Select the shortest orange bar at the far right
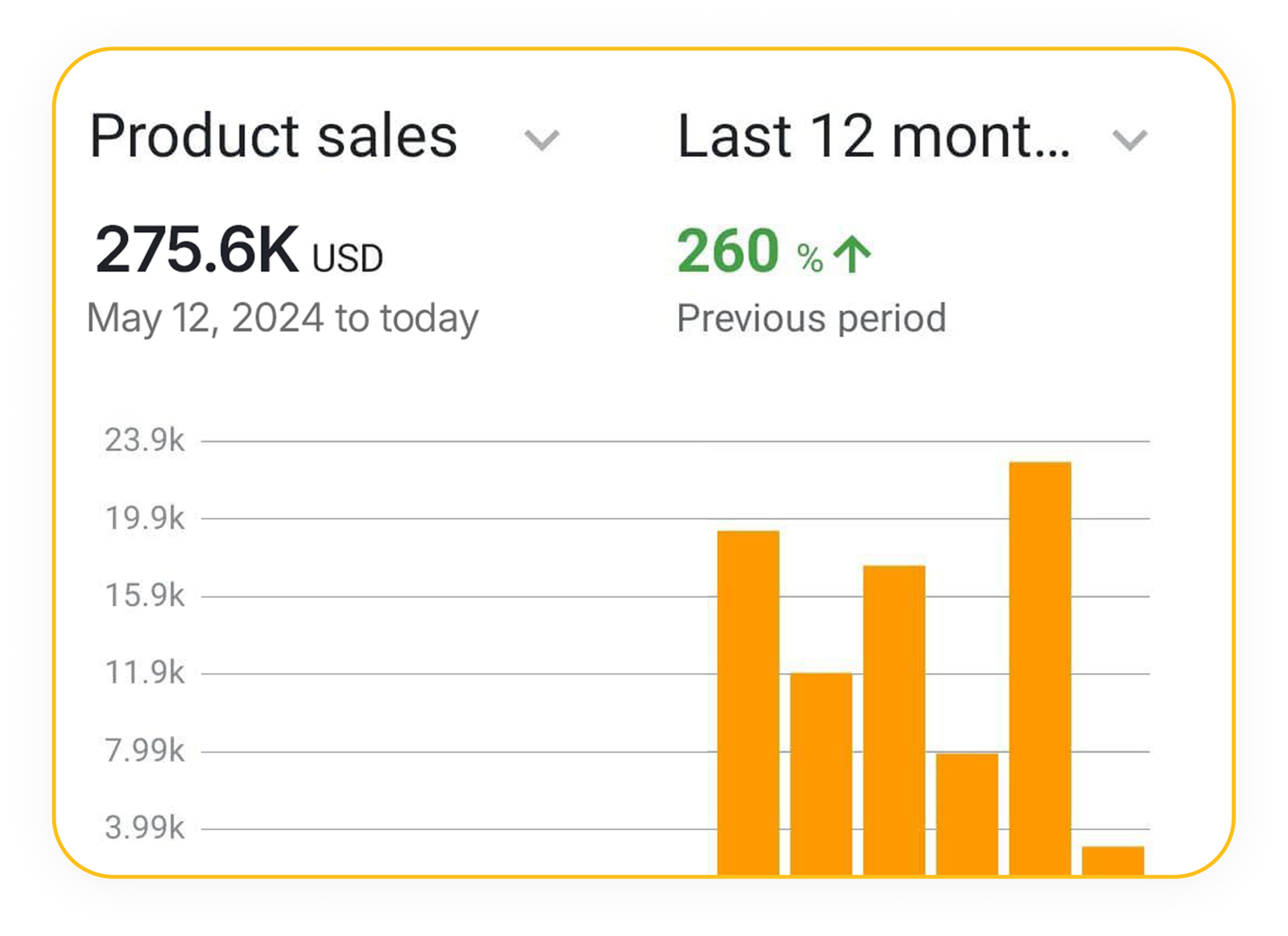 1113,860
